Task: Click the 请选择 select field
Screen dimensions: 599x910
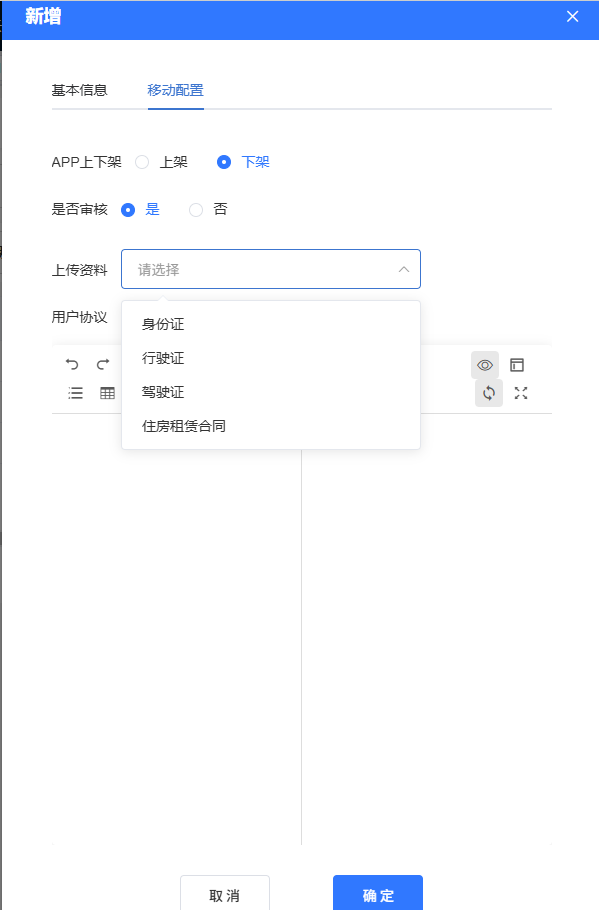Action: point(270,269)
